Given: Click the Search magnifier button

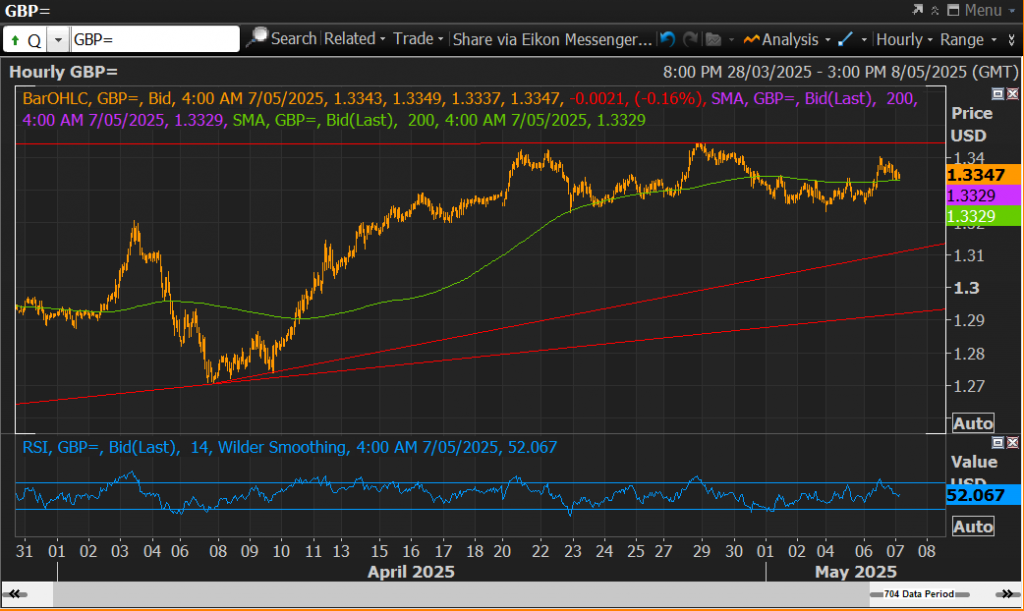Looking at the screenshot, I should (x=282, y=39).
